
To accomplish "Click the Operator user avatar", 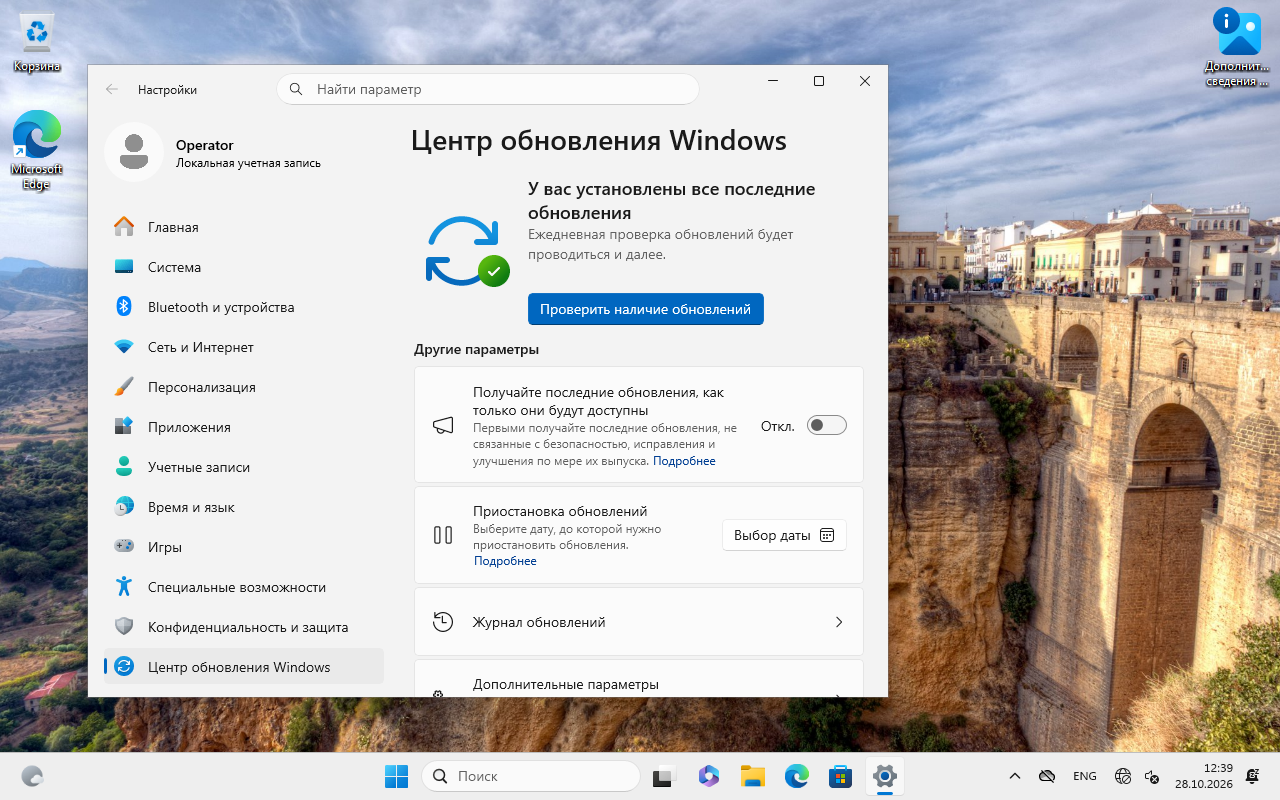I will click(x=134, y=152).
